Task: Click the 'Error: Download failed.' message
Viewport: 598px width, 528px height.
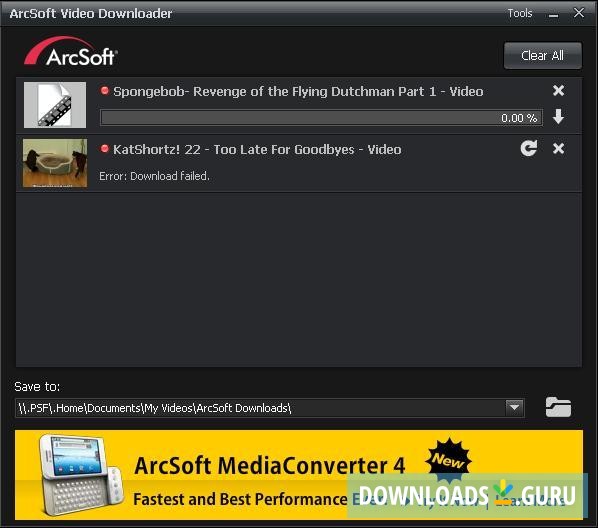Action: (x=154, y=176)
